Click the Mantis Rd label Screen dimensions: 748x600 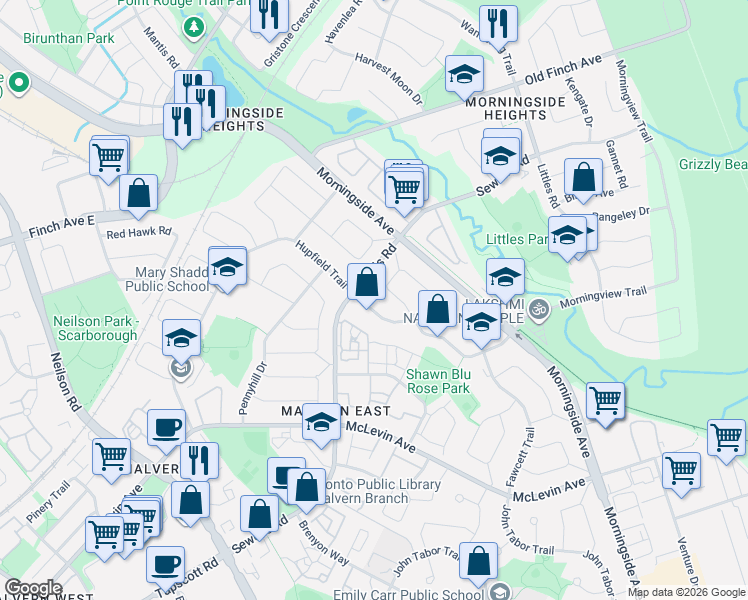[x=162, y=47]
